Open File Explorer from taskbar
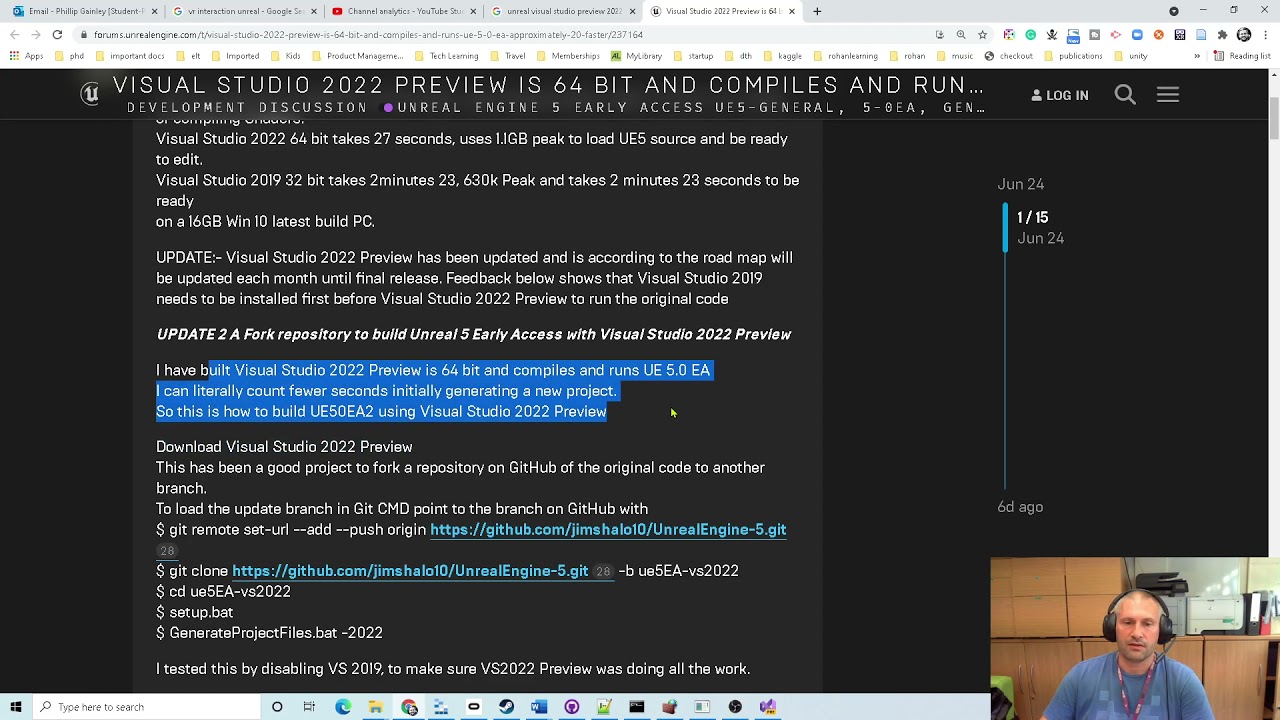Image resolution: width=1280 pixels, height=720 pixels. coord(375,707)
